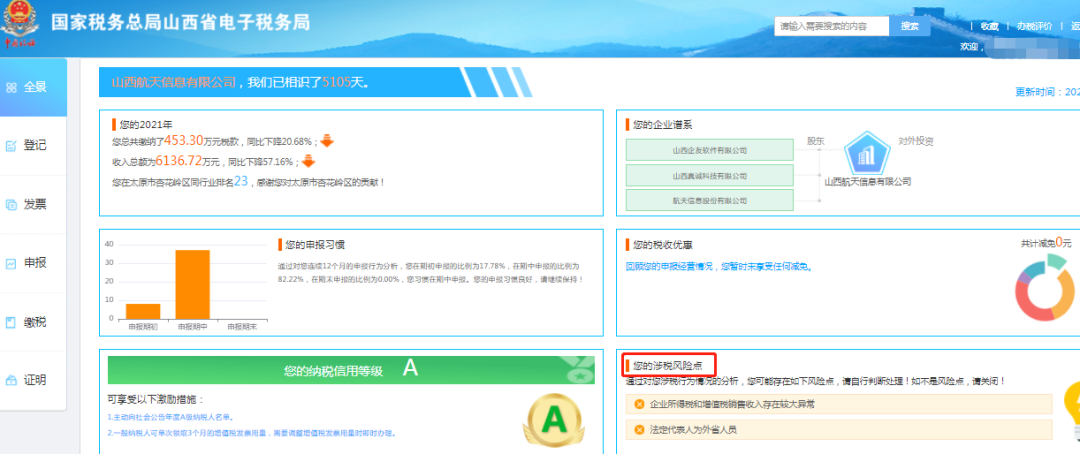1080x454 pixels.
Task: Dismiss risk 企业所得税和增值税销售收入存在较大异常
Action: (x=638, y=404)
